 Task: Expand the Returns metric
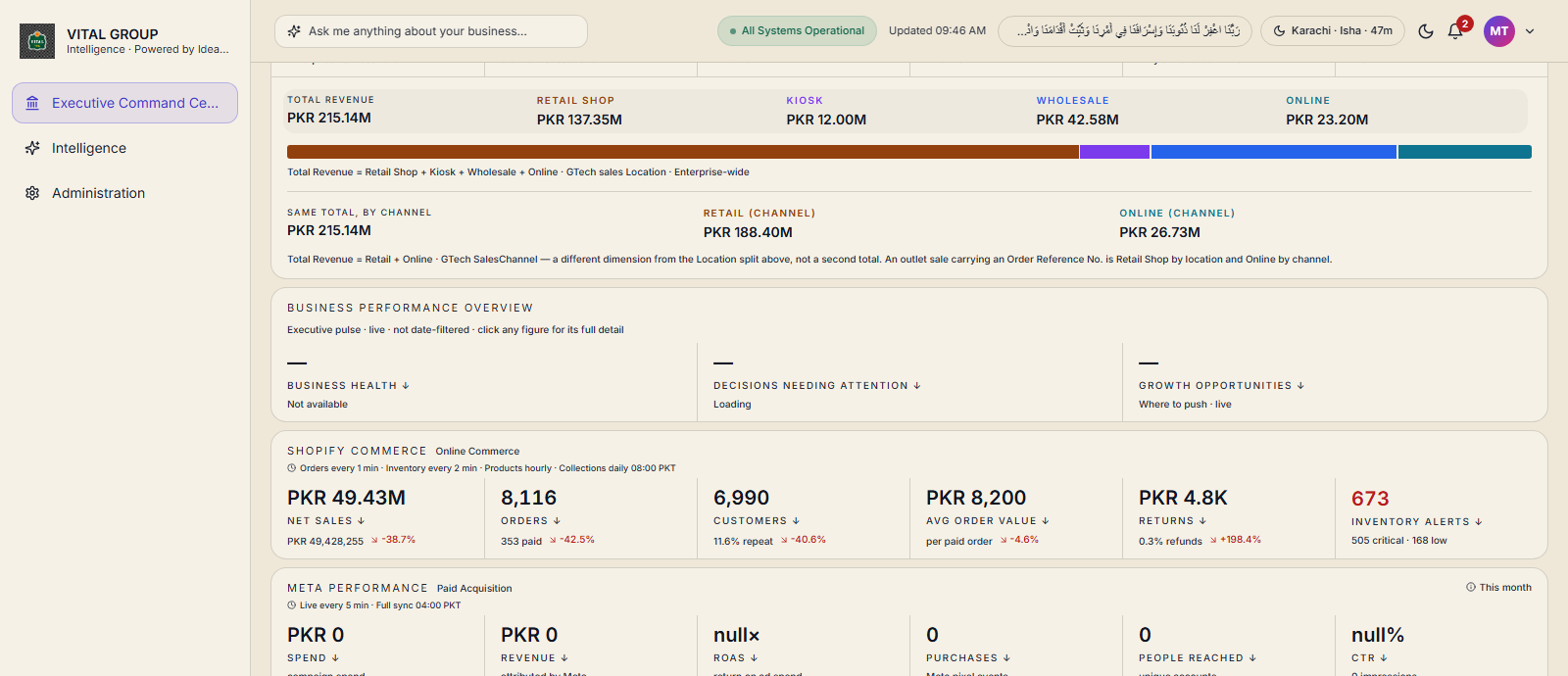tap(1172, 521)
